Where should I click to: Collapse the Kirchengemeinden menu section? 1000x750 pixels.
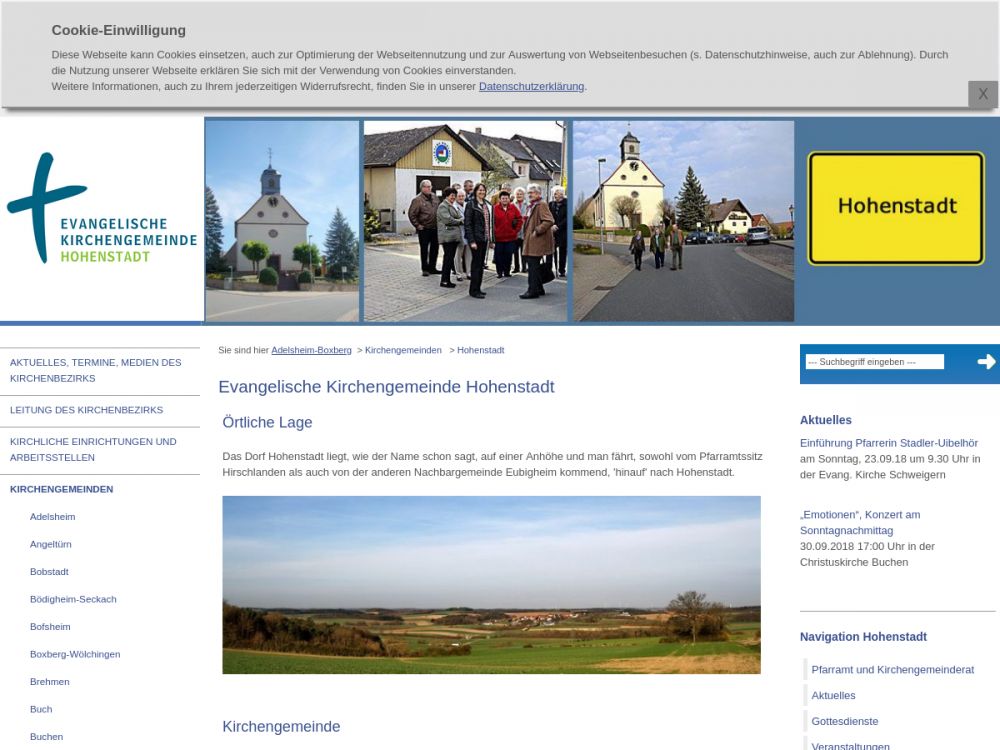(x=61, y=489)
